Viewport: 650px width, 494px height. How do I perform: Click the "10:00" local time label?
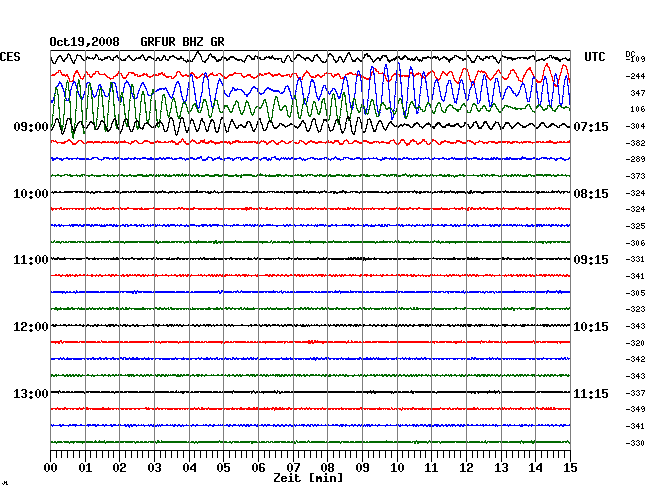click(31, 194)
